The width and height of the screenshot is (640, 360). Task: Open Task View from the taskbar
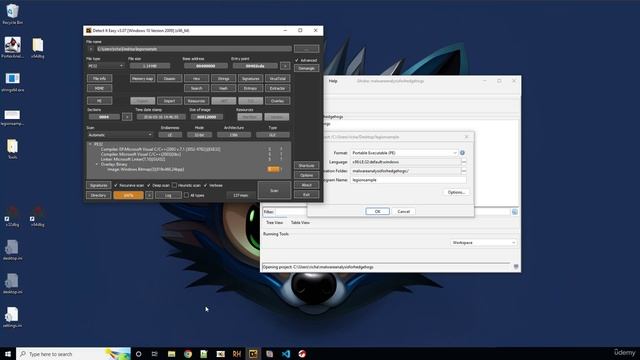click(155, 354)
